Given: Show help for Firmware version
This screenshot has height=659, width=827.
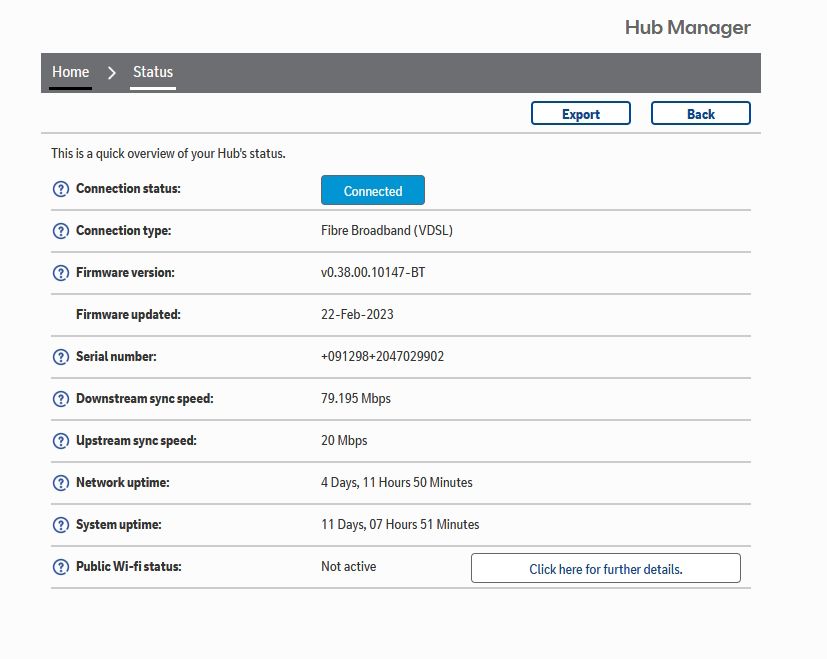Looking at the screenshot, I should [60, 273].
